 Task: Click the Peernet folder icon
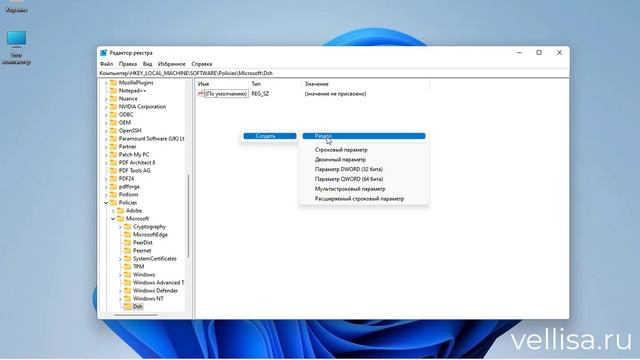click(128, 251)
